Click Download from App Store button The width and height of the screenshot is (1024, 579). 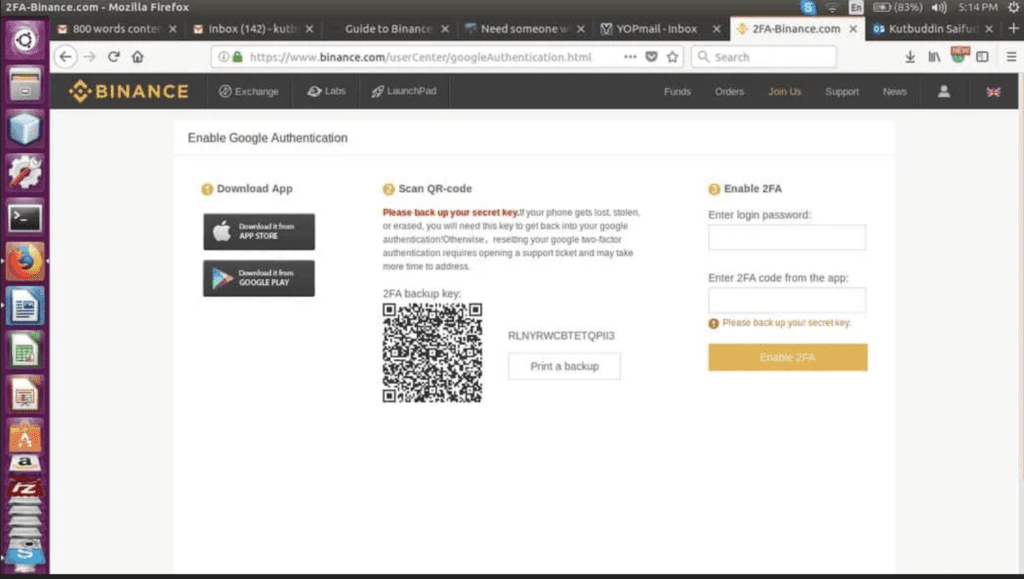click(259, 231)
